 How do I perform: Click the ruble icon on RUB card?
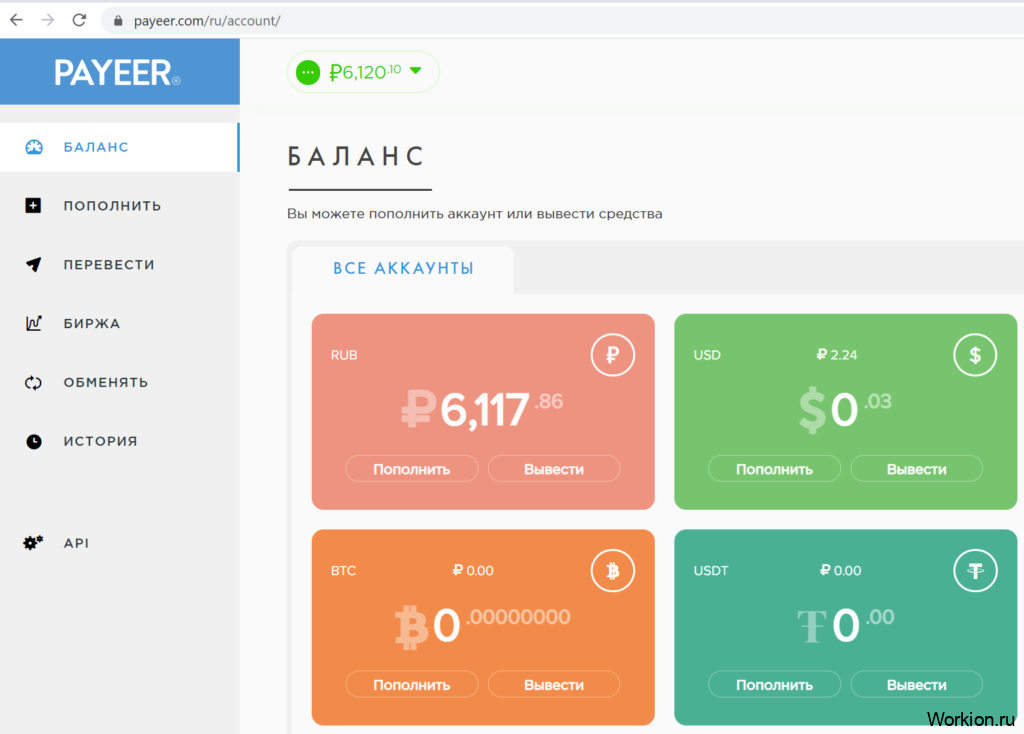pos(612,355)
